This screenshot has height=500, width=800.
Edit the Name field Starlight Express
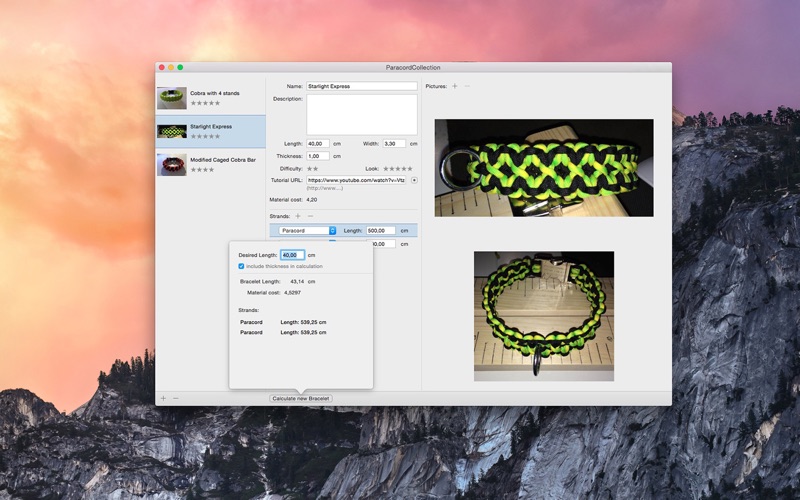pos(362,86)
